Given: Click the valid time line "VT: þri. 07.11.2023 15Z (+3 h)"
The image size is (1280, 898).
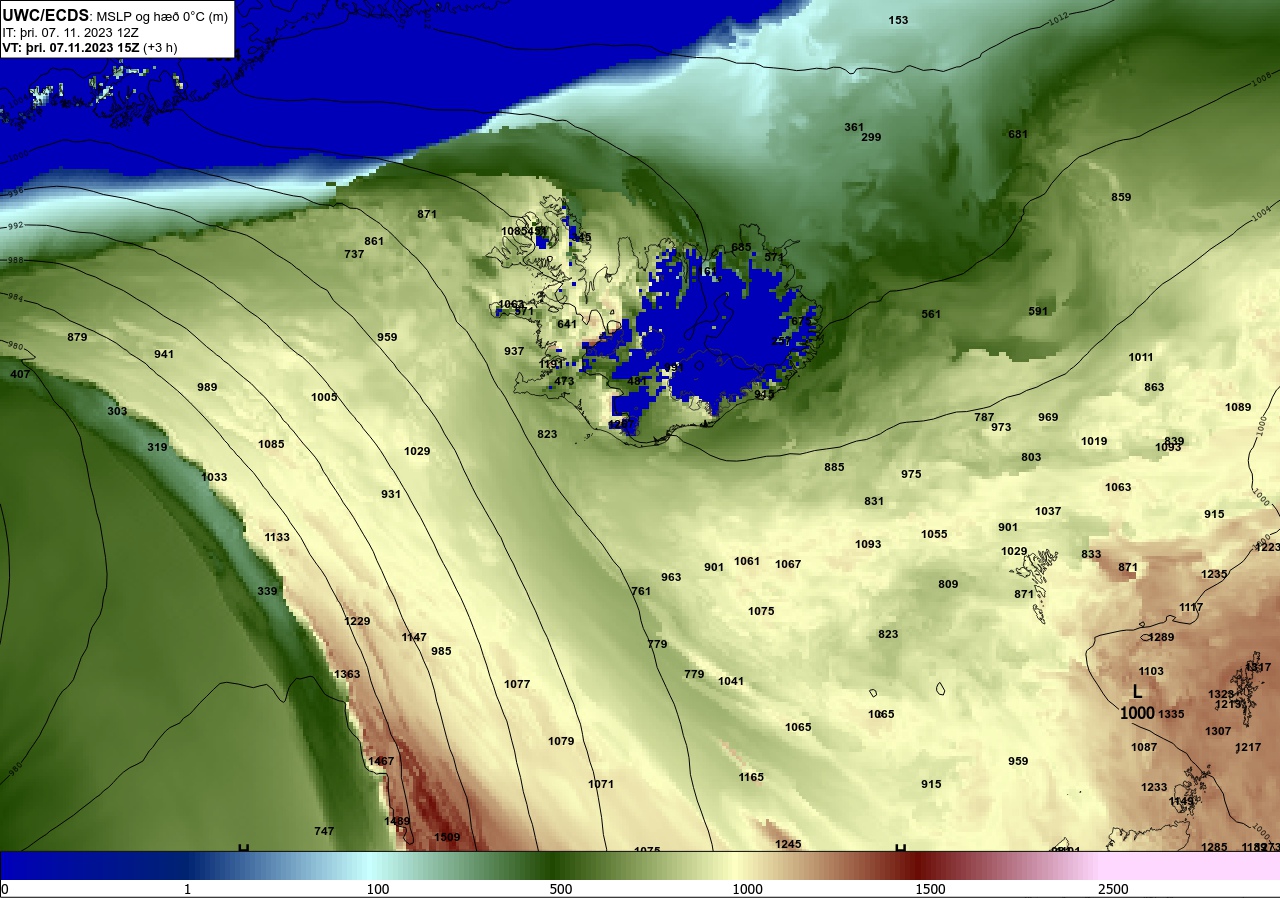Looking at the screenshot, I should 90,47.
